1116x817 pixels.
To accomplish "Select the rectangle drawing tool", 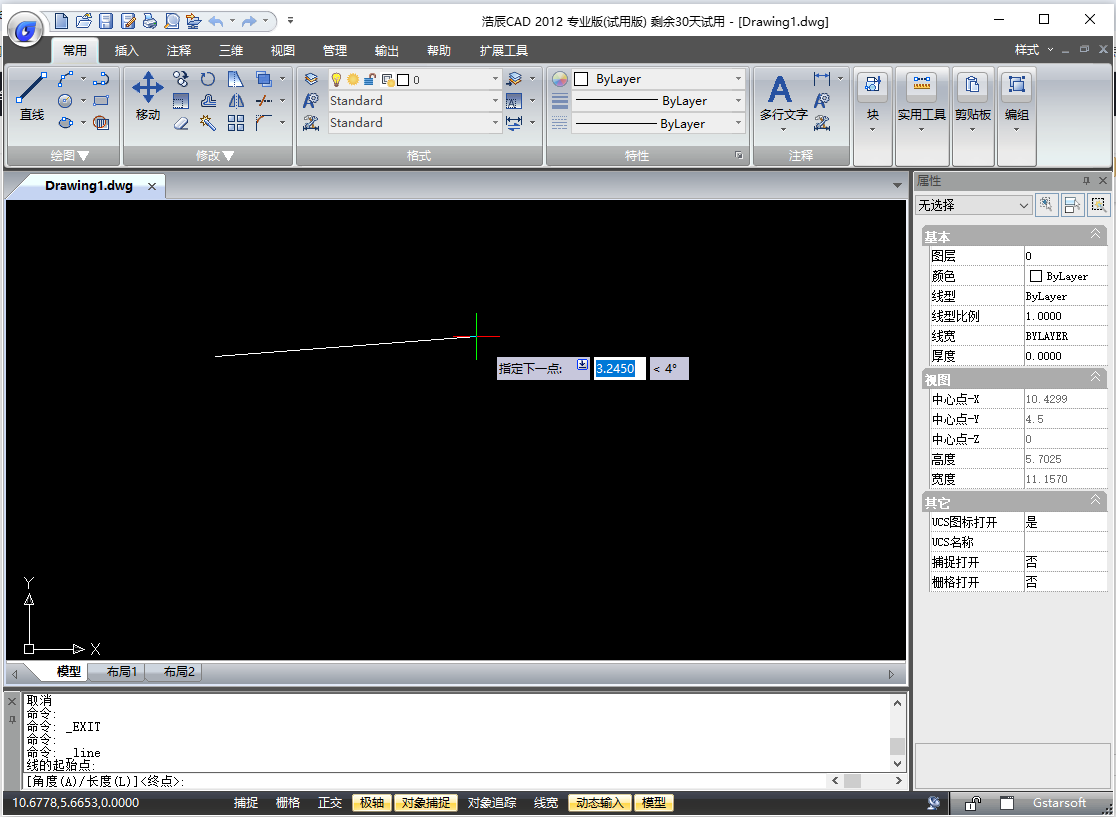I will (x=101, y=101).
